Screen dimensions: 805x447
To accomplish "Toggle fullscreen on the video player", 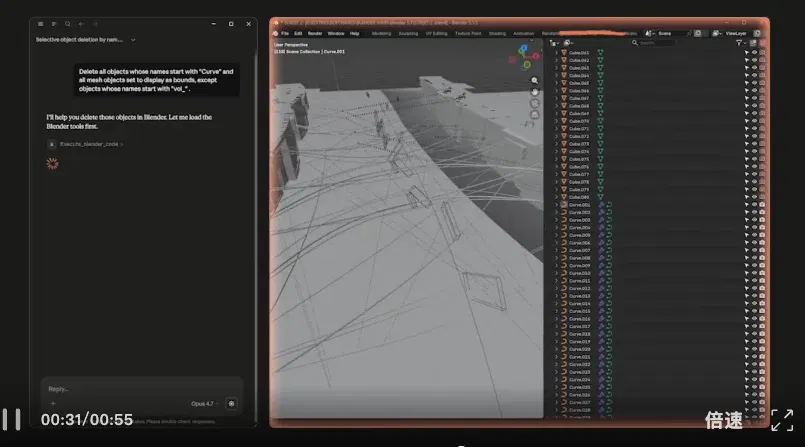I will pyautogui.click(x=782, y=420).
